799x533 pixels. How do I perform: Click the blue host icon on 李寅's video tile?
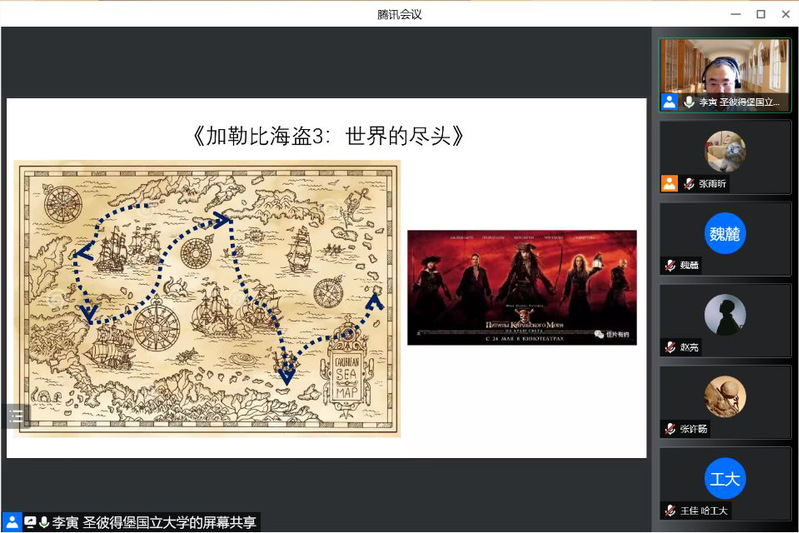[669, 102]
